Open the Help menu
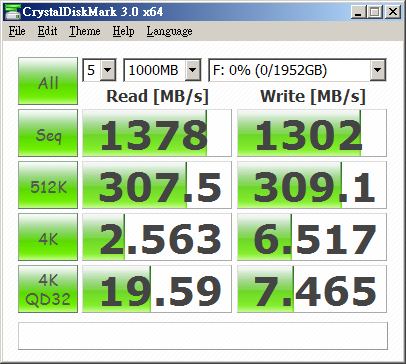Screen dimensions: 406x364 click(x=123, y=31)
